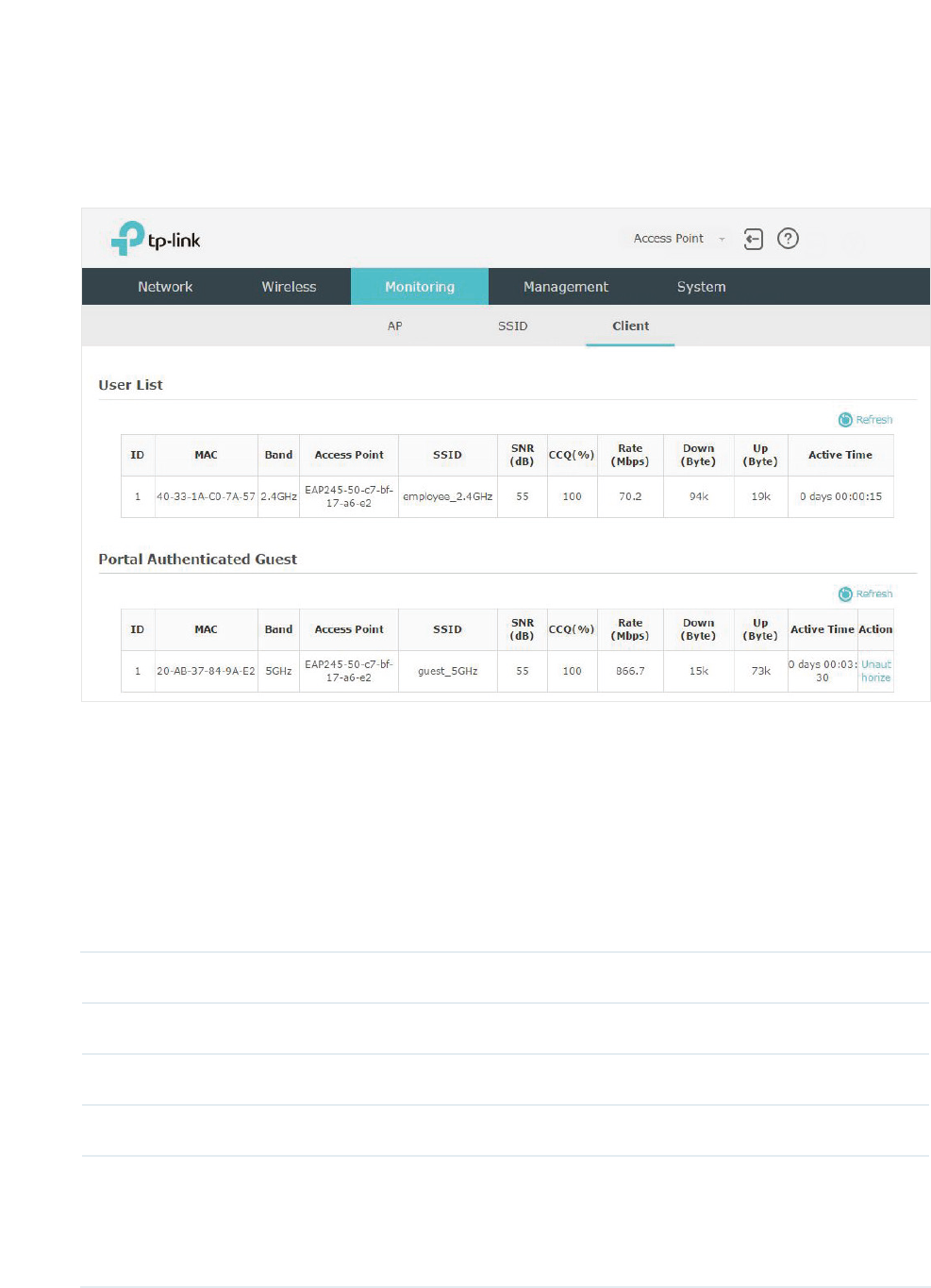The image size is (931, 1288).
Task: Switch to the SSID sub-tab
Action: pyautogui.click(x=512, y=326)
